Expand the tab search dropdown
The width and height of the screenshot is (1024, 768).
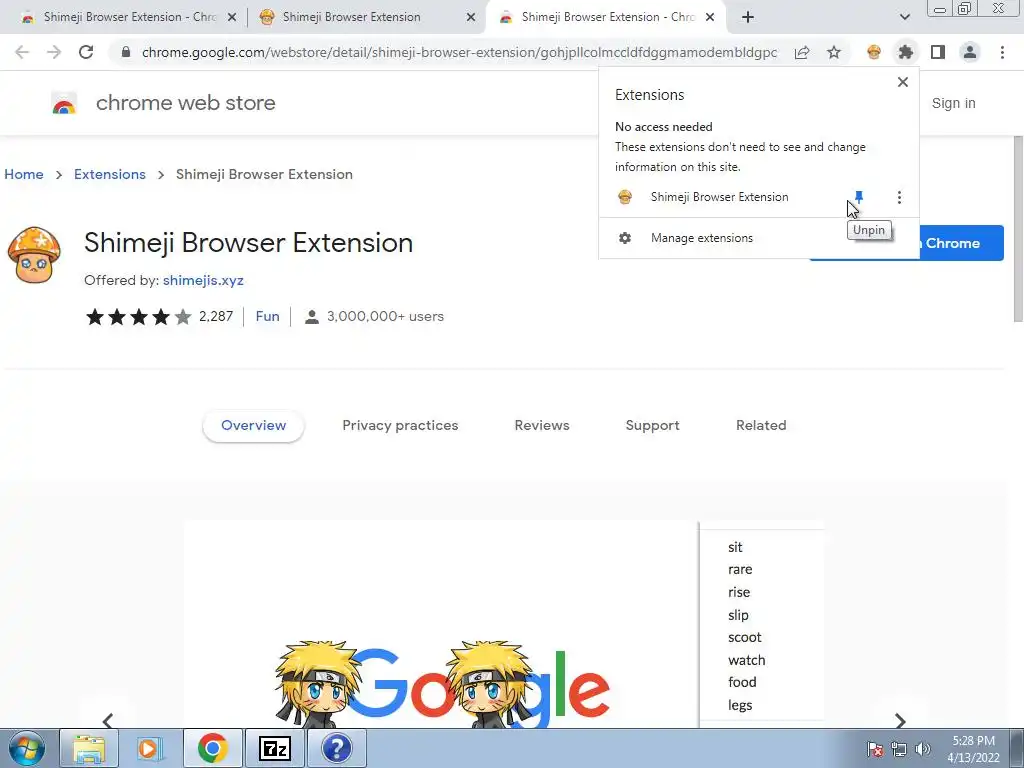[x=904, y=17]
